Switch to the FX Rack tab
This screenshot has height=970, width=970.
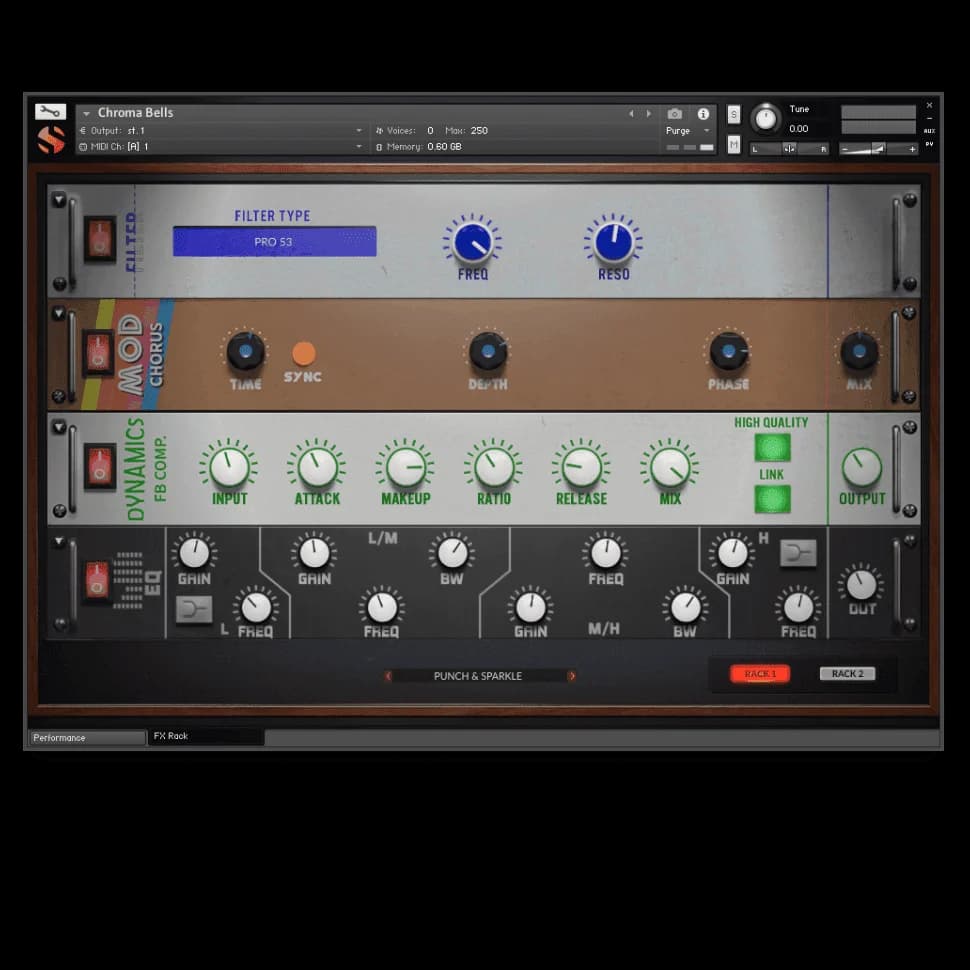point(196,735)
